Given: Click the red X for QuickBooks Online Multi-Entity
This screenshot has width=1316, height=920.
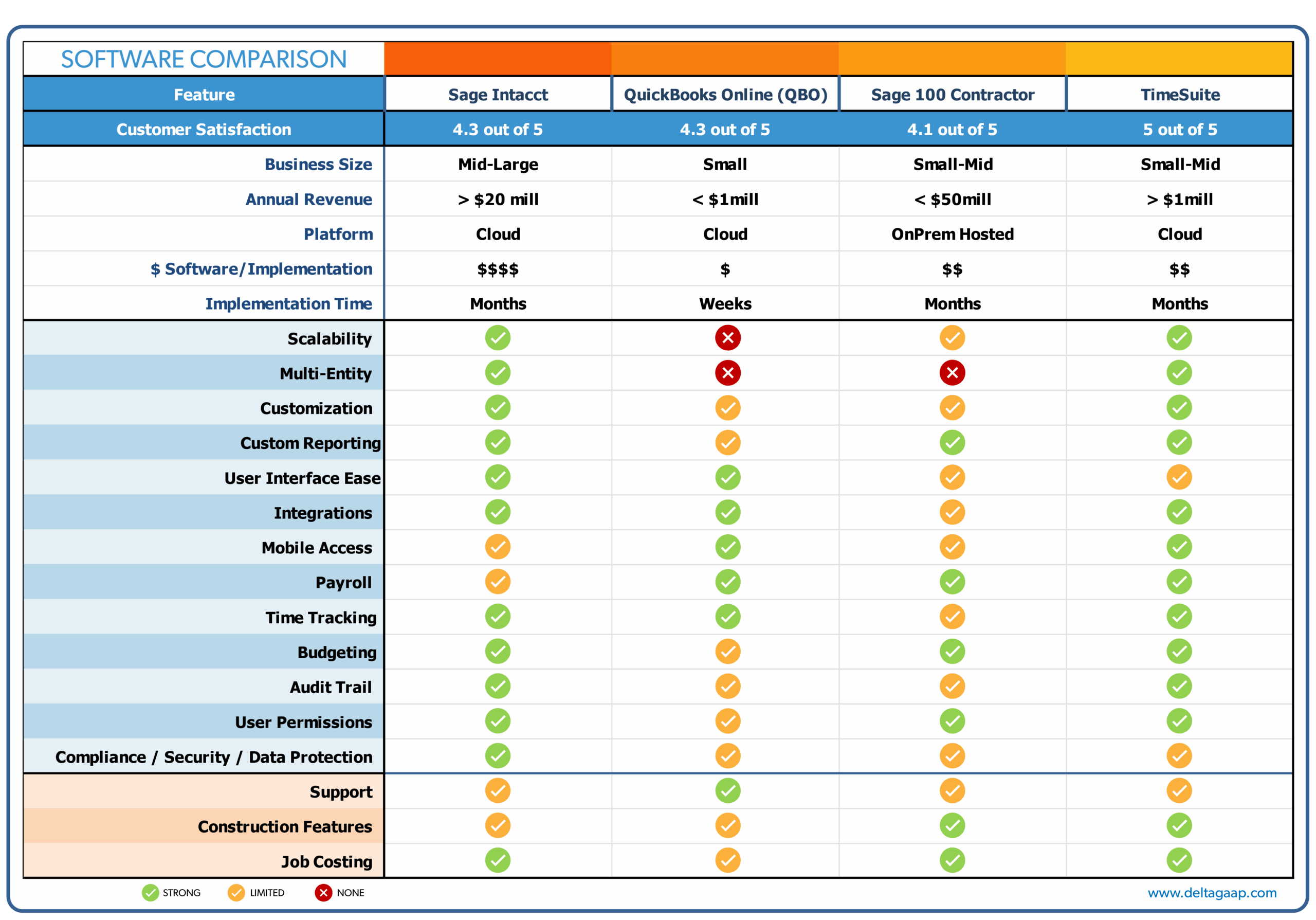Looking at the screenshot, I should [x=727, y=373].
